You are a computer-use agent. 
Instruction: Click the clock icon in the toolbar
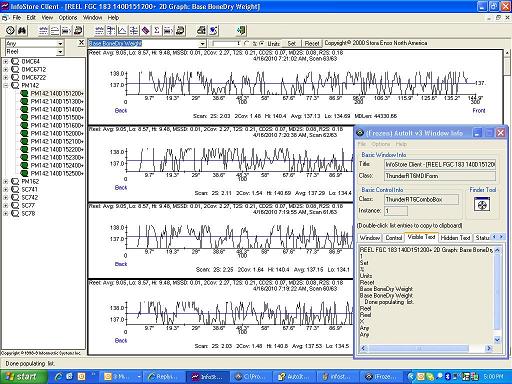point(10,31)
